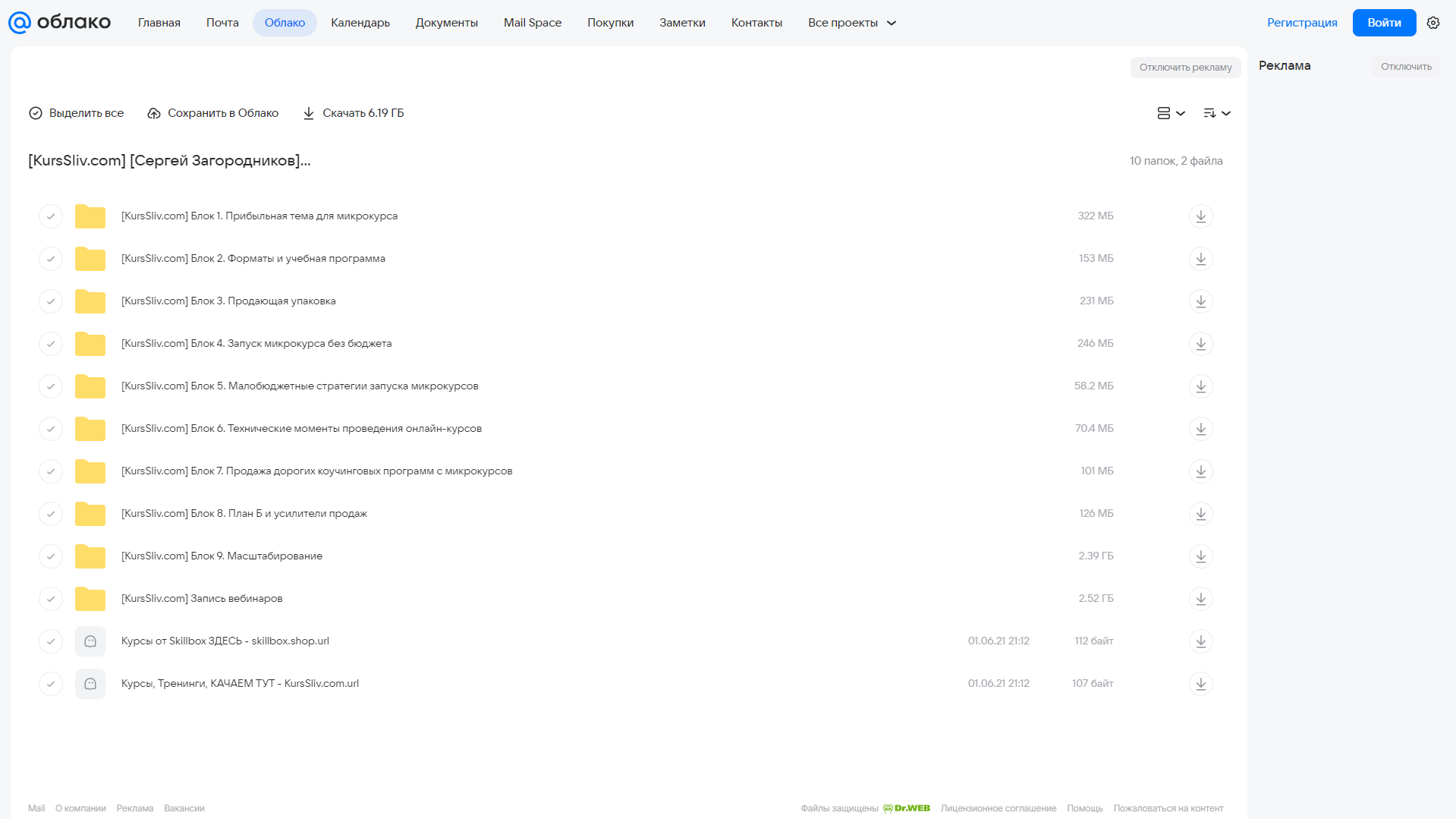Image resolution: width=1456 pixels, height=819 pixels.
Task: Download the KursSliv.com.url file via its icon
Action: click(1200, 684)
